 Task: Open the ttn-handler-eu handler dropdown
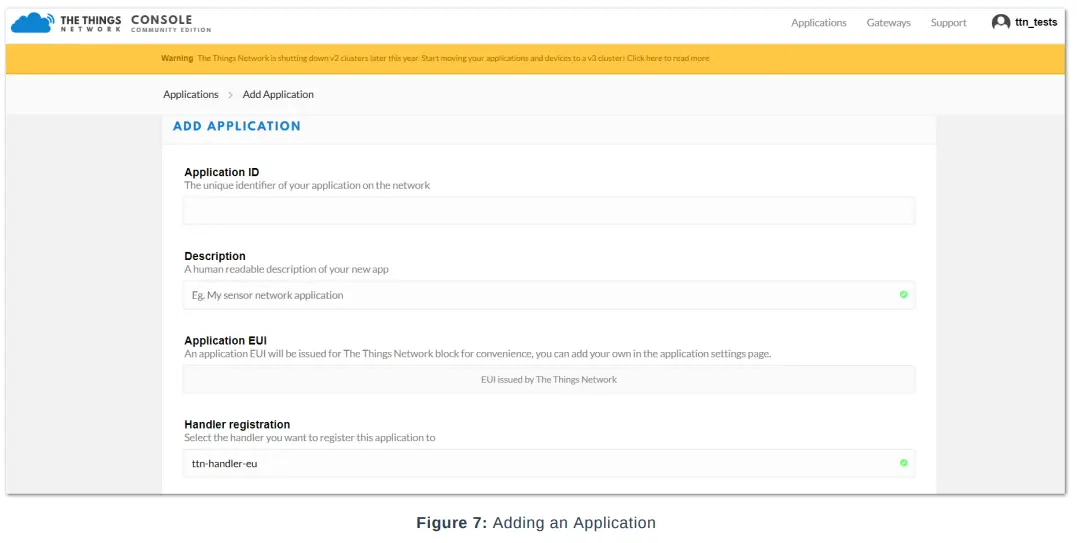point(548,463)
